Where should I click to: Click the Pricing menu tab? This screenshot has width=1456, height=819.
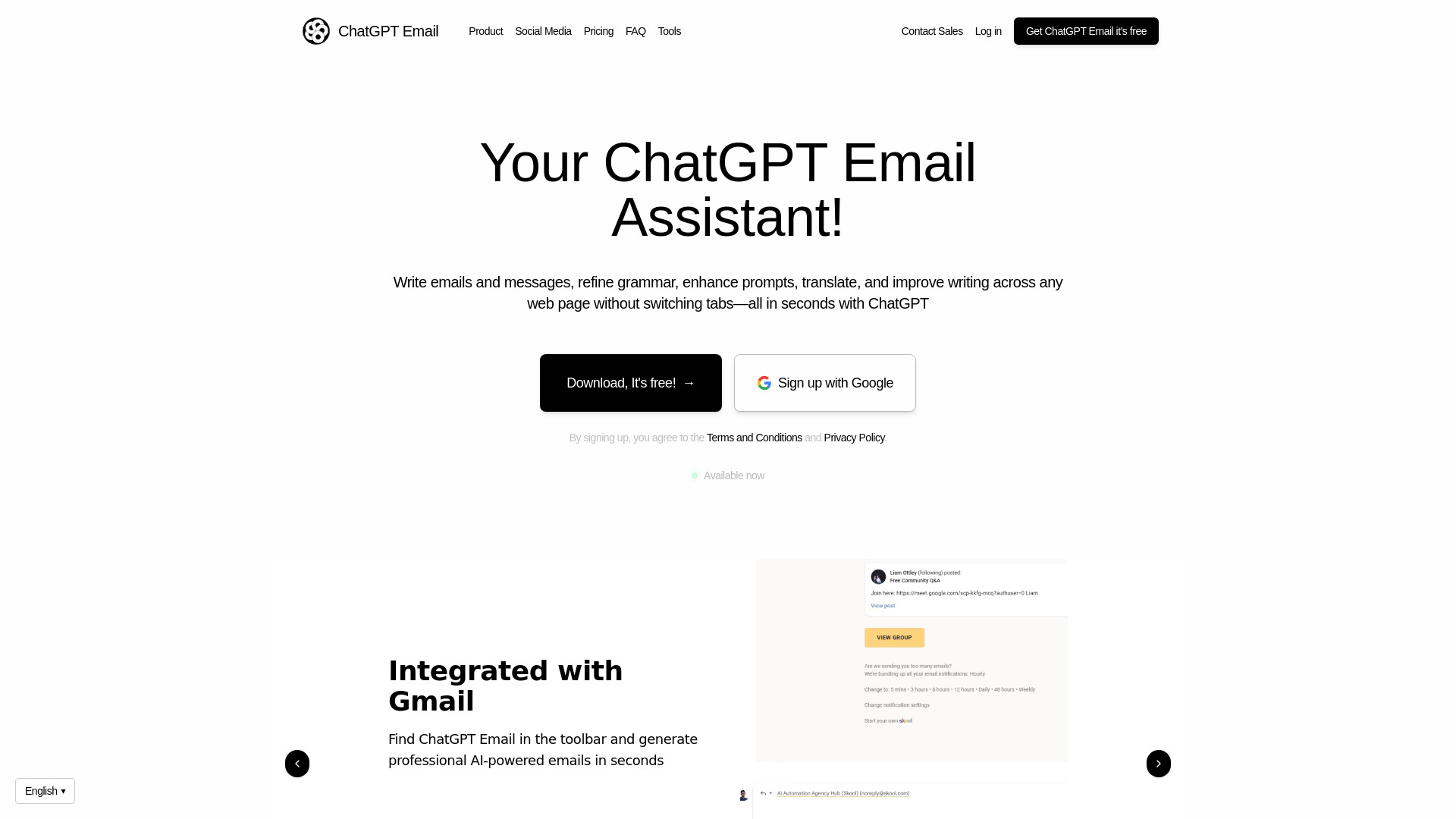coord(598,31)
